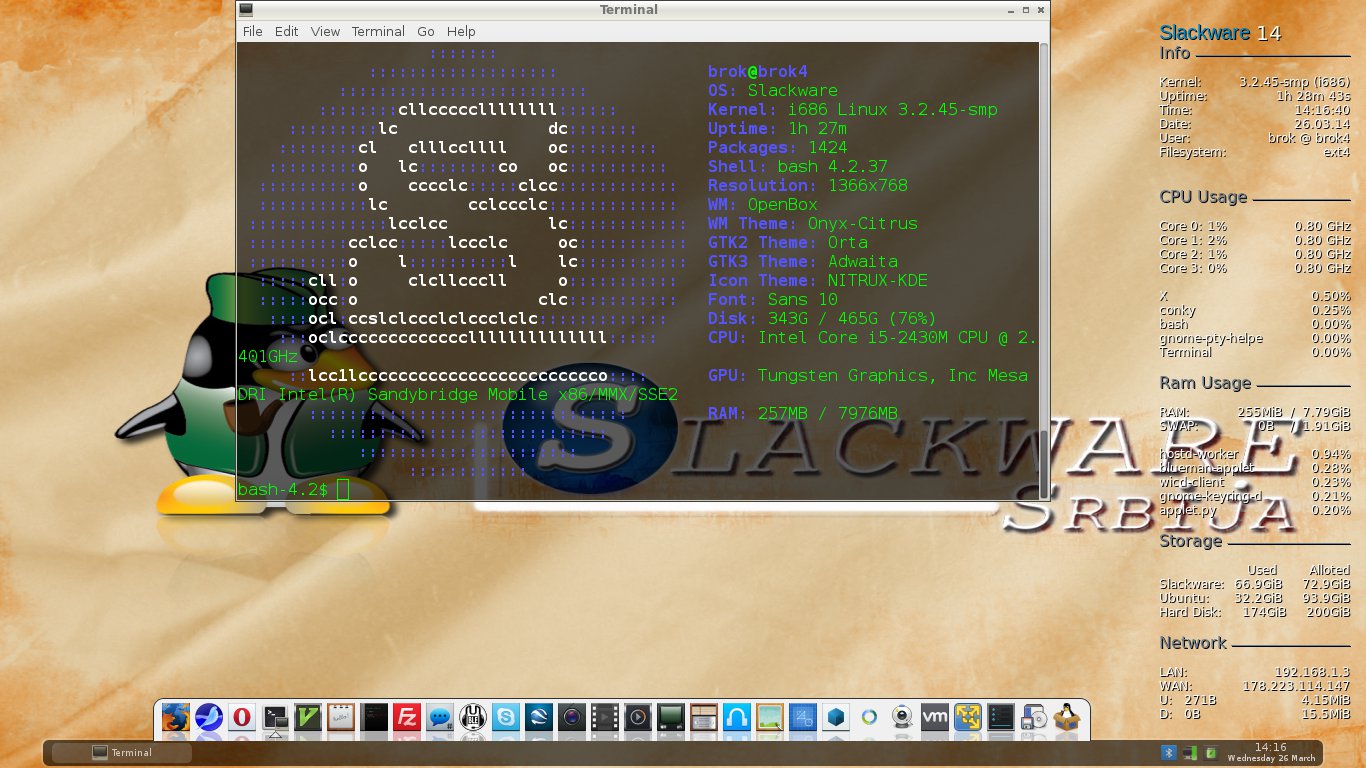
Task: Click the Icon Theme: NITRUX-KDE line
Action: pos(818,281)
